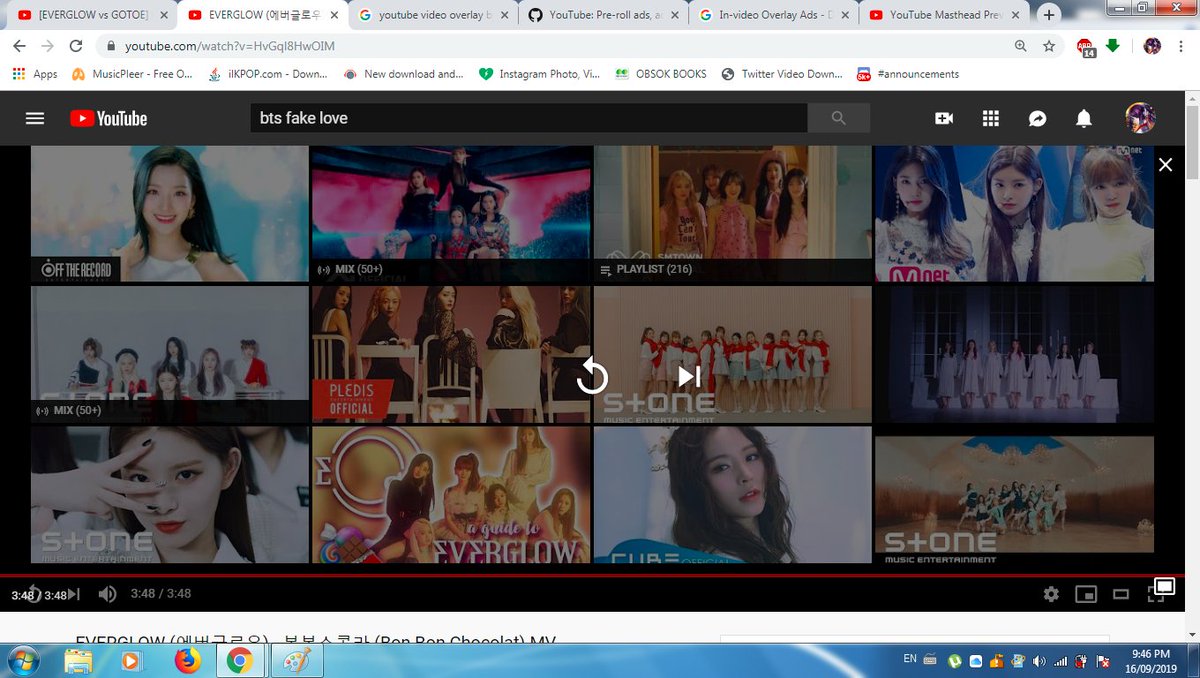This screenshot has height=678, width=1200.
Task: Switch to miniplayer mode
Action: 1085,594
